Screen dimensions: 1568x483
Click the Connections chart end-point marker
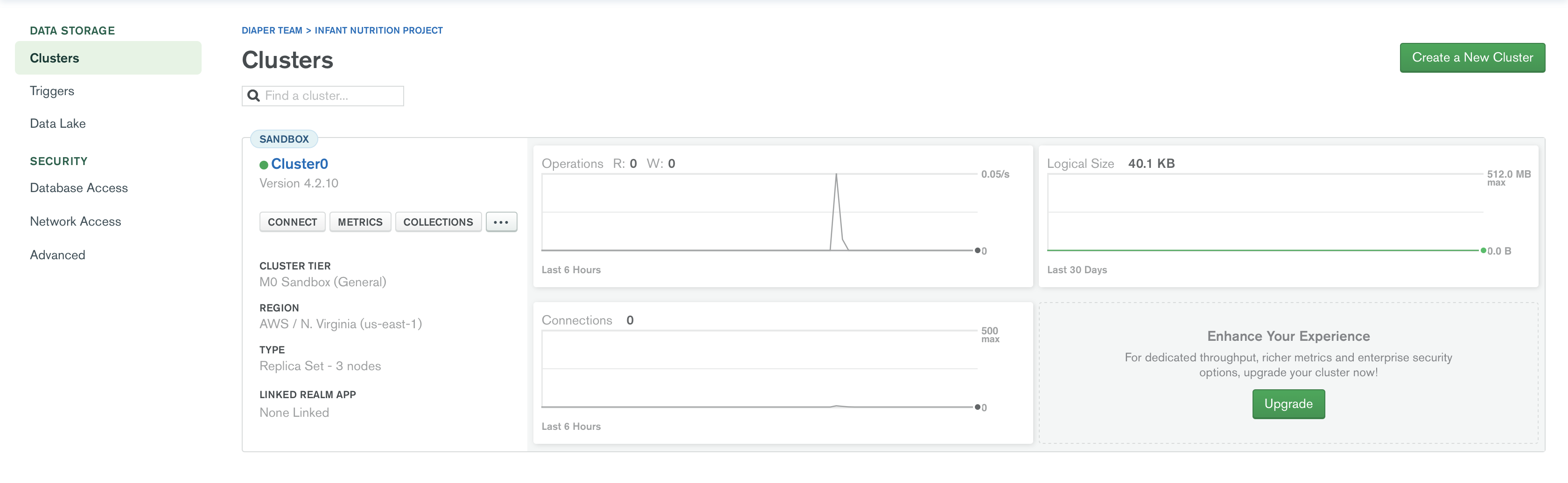[x=978, y=407]
